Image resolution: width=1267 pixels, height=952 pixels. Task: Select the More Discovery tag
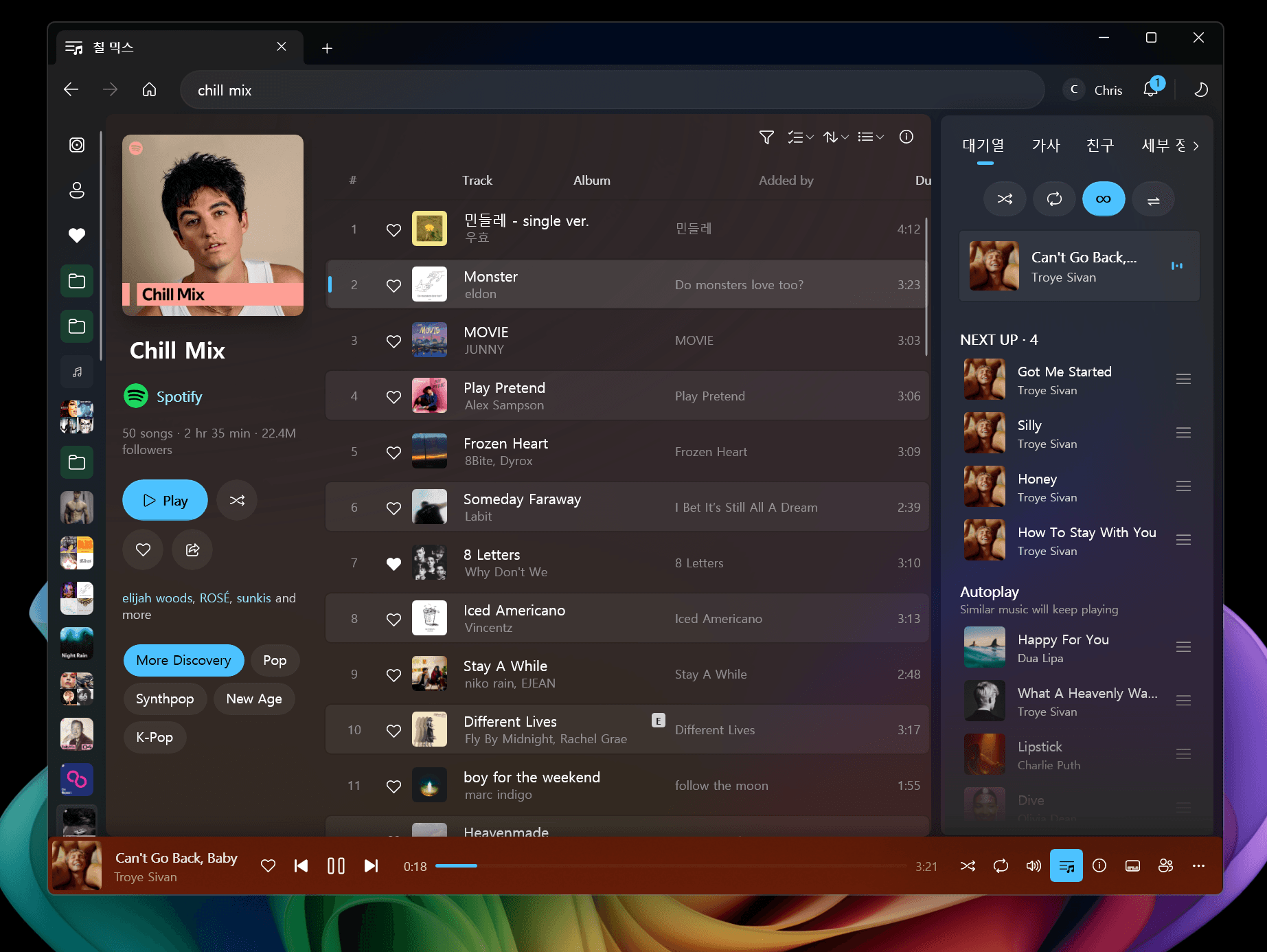[x=183, y=660]
